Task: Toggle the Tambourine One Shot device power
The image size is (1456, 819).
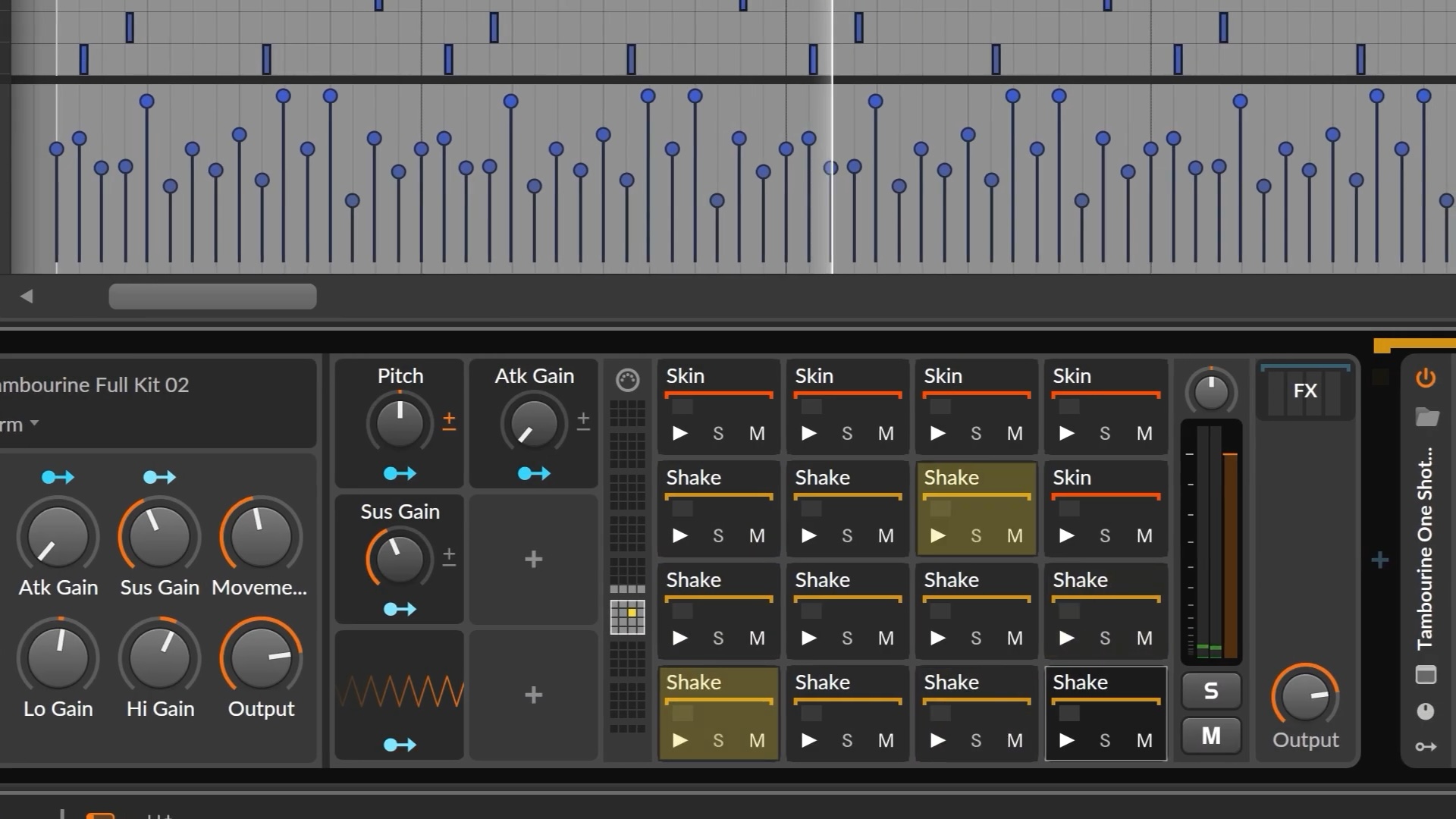Action: tap(1426, 378)
